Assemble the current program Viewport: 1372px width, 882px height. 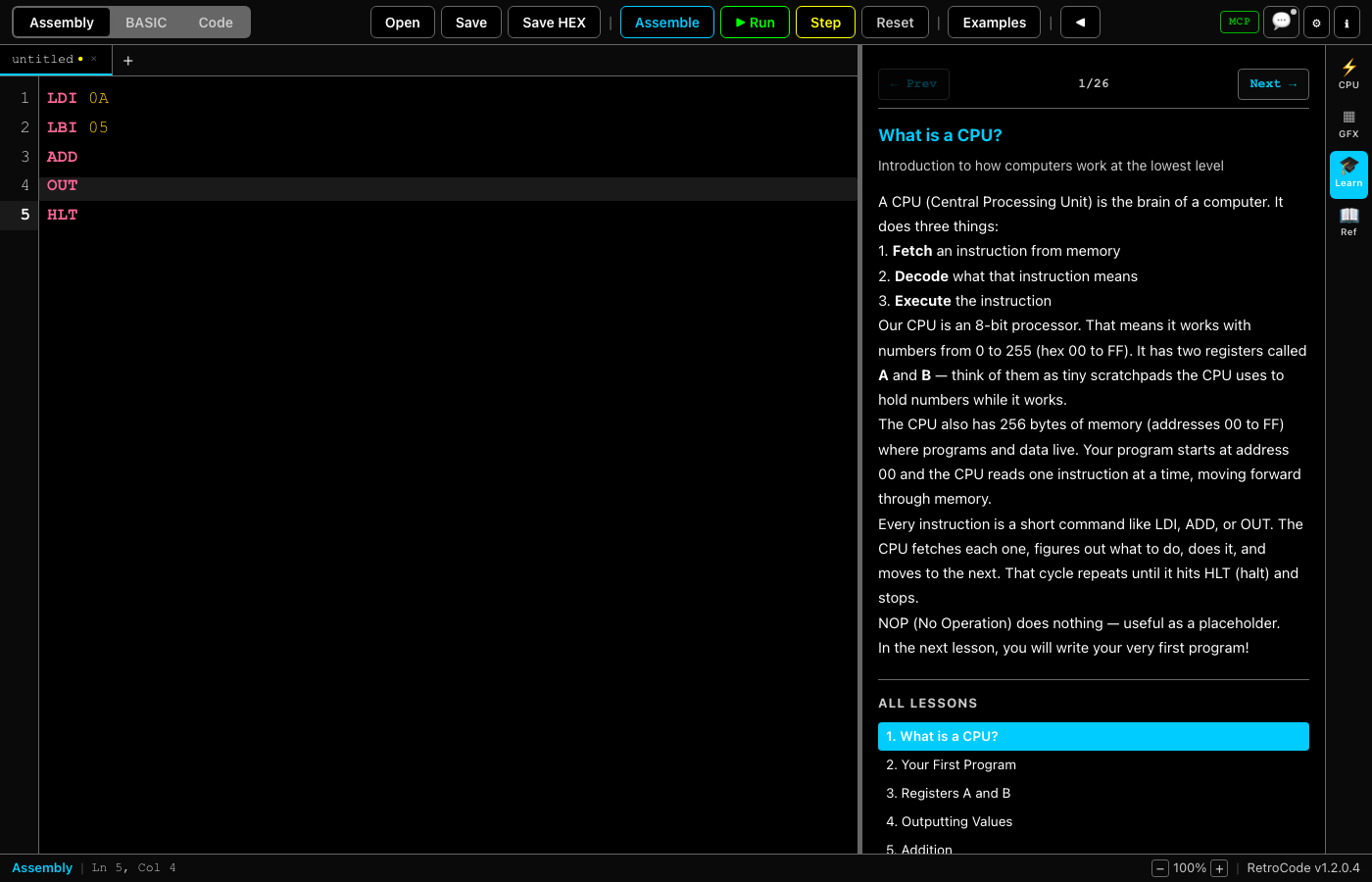click(x=667, y=22)
